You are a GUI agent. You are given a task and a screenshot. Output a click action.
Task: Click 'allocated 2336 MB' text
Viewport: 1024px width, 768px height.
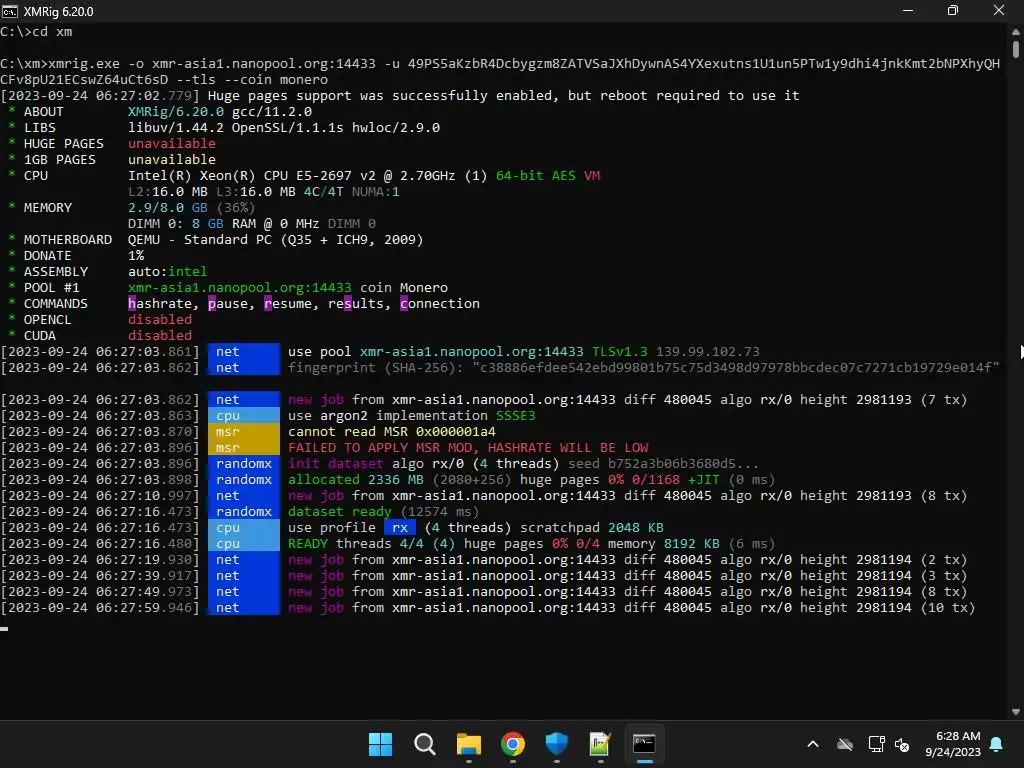pyautogui.click(x=356, y=479)
